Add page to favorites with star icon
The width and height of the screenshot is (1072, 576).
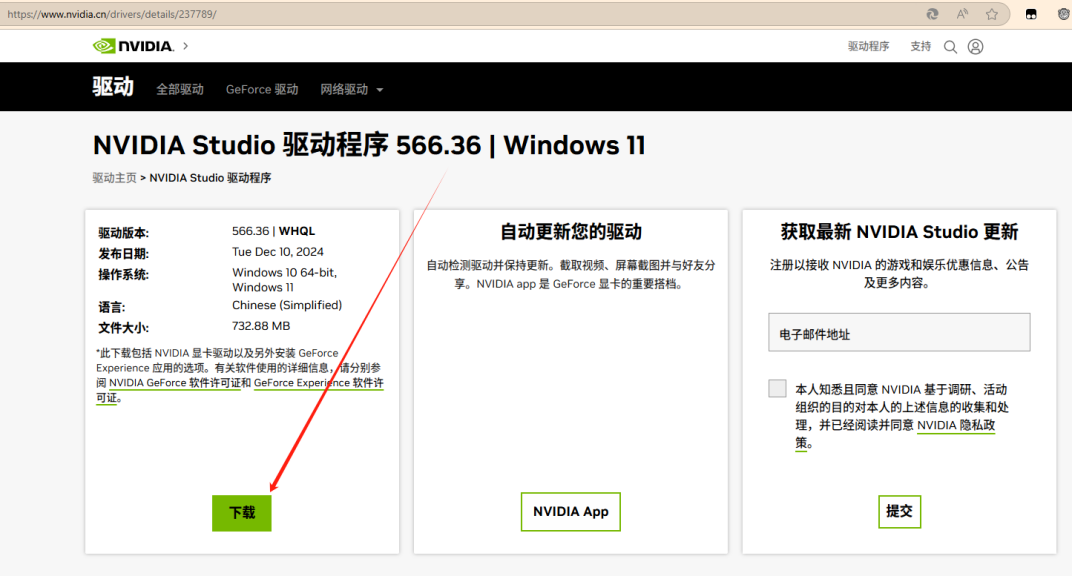pyautogui.click(x=992, y=15)
